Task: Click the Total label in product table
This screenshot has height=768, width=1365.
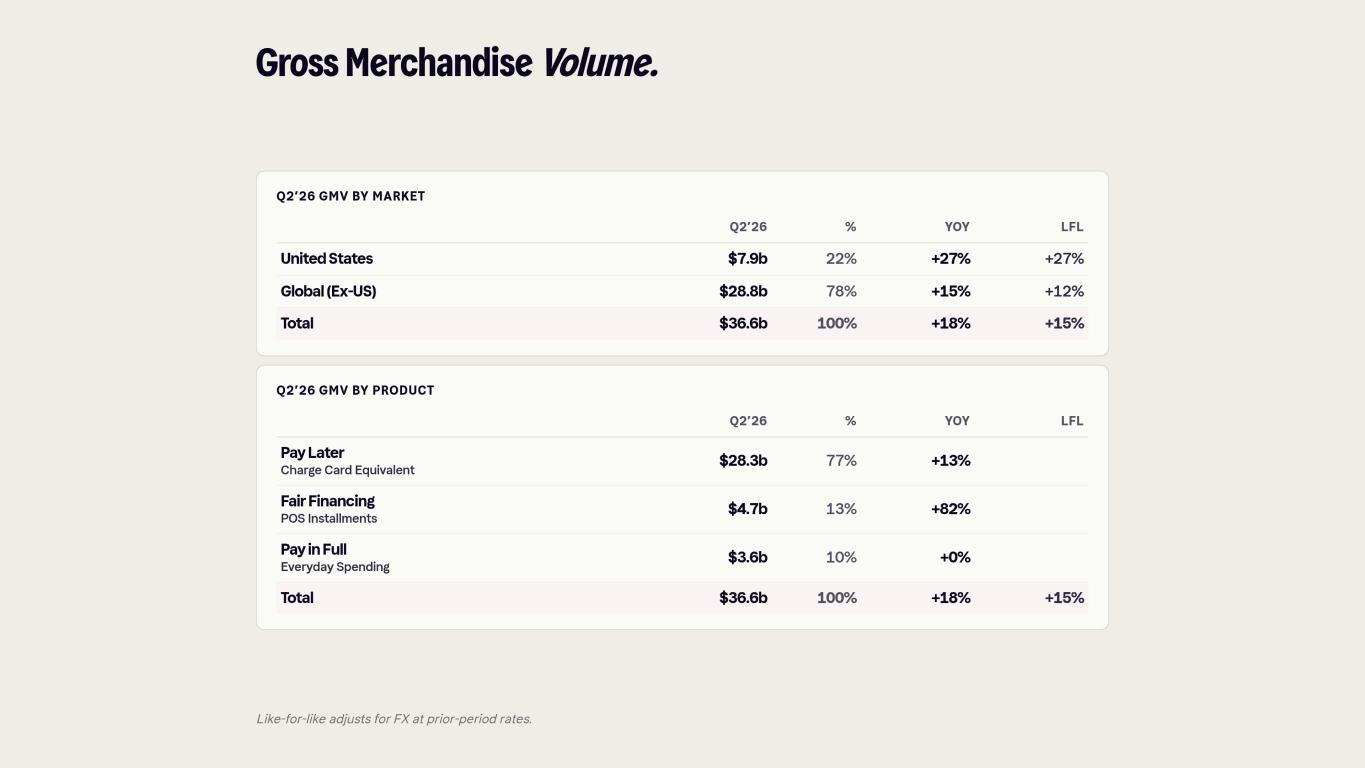Action: pos(297,598)
